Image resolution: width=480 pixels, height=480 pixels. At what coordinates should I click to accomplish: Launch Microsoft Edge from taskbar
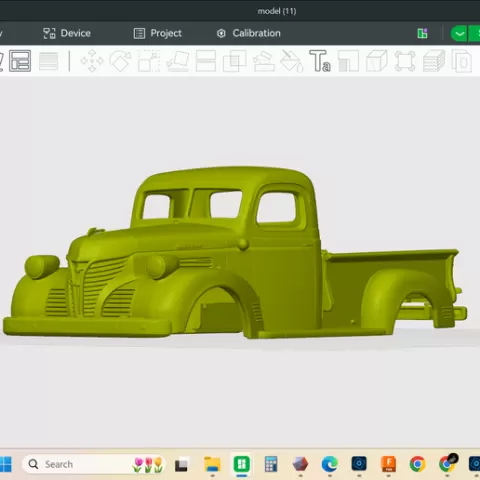point(330,464)
